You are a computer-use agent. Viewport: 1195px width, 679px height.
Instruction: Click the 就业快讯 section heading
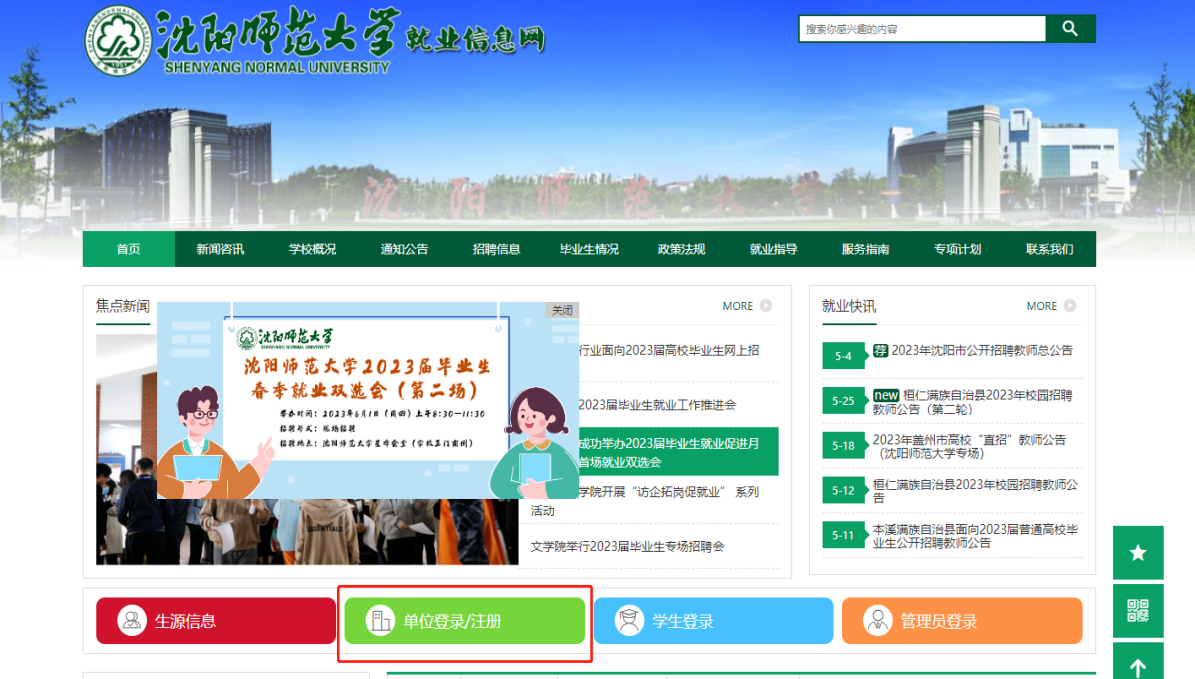click(849, 306)
